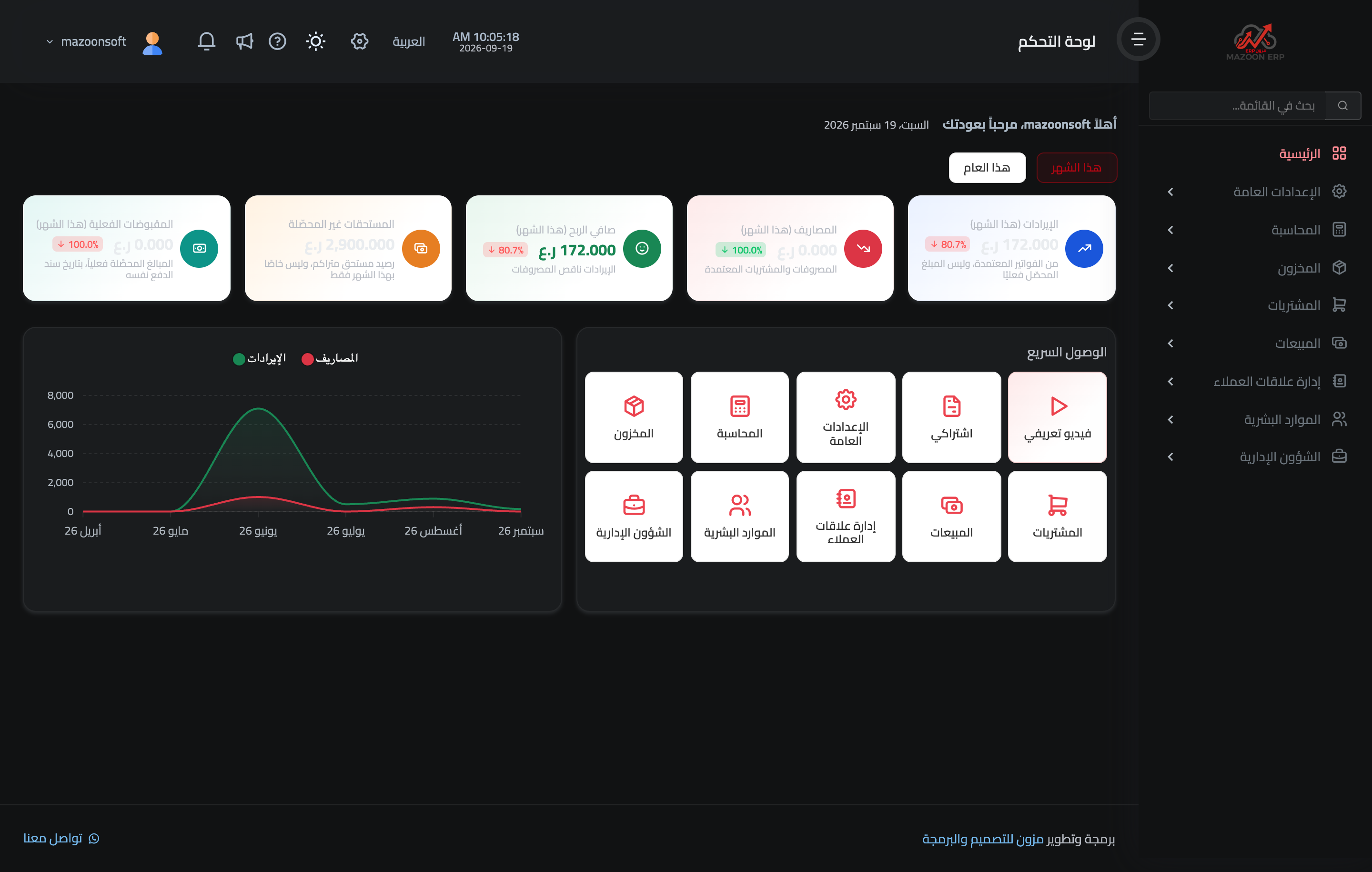1372x872 pixels.
Task: Click the blue revenue trend icon
Action: coord(1084,248)
